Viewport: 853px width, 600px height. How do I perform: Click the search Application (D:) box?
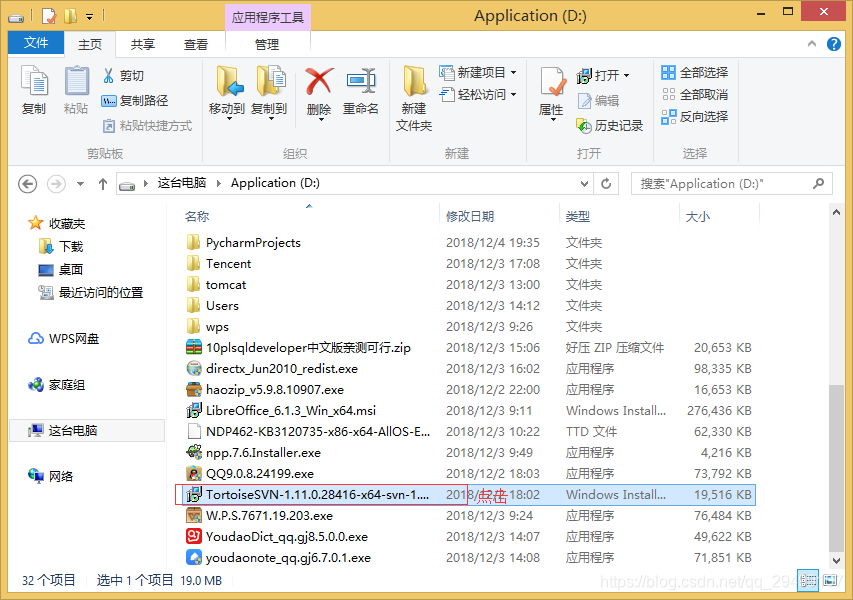click(731, 184)
